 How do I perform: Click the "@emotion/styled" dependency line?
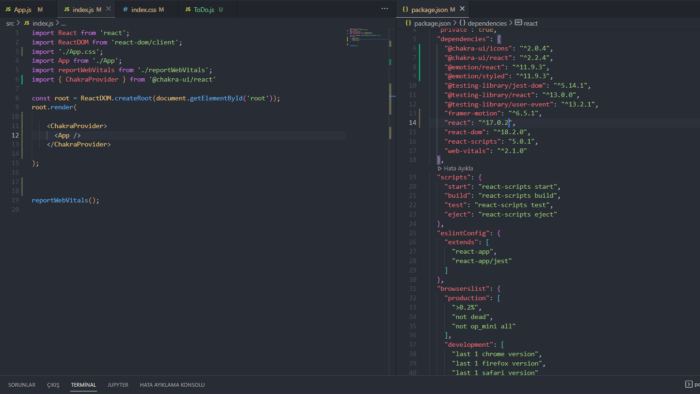[x=499, y=76]
